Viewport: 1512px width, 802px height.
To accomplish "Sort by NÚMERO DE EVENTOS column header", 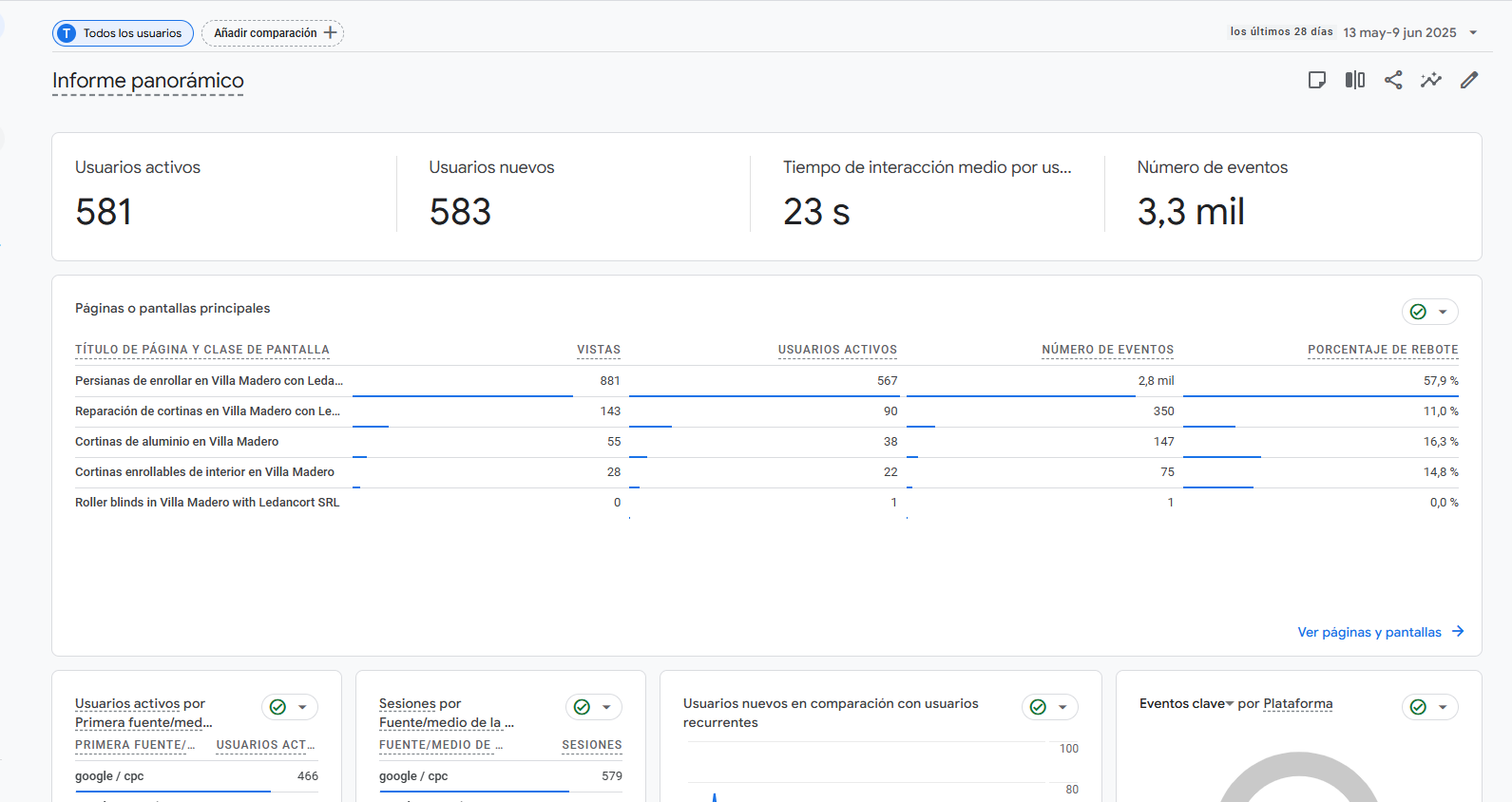I will (1108, 350).
